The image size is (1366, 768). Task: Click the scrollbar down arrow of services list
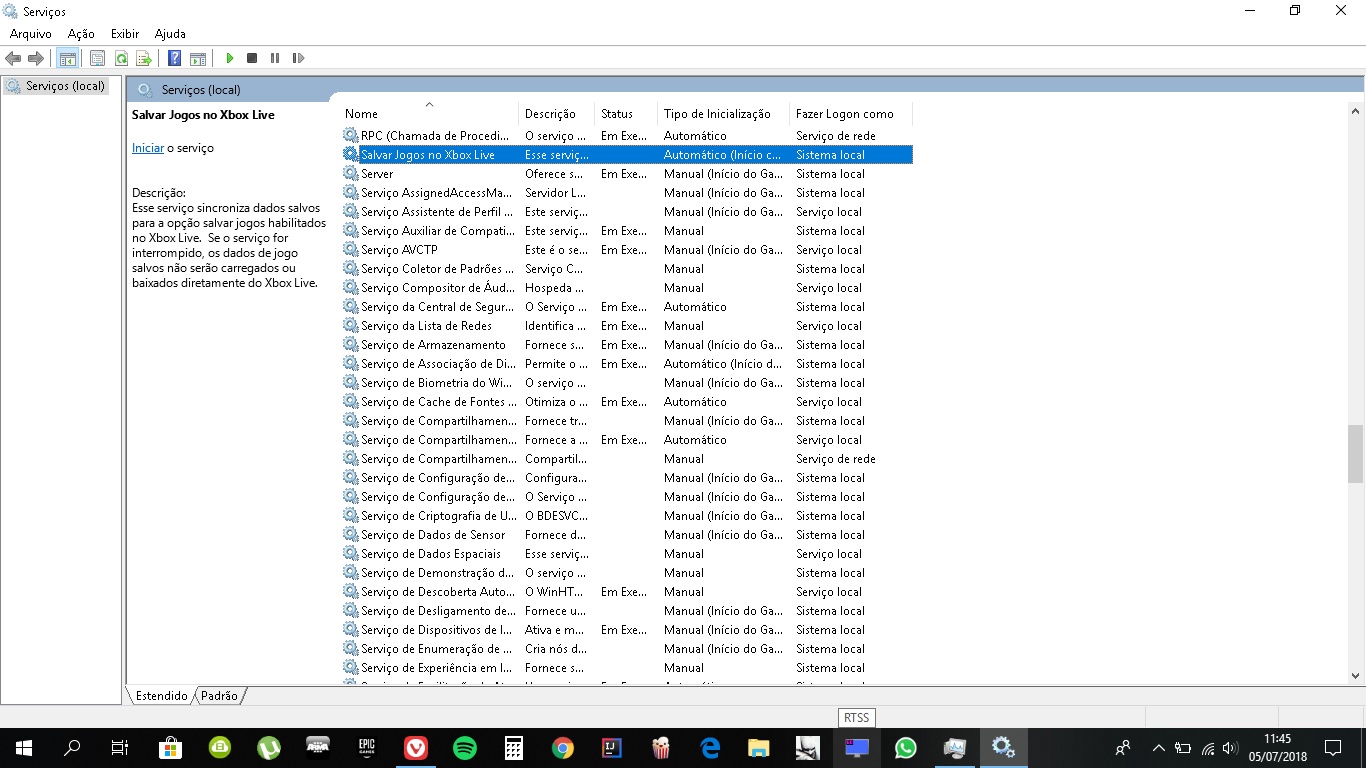[x=1355, y=676]
